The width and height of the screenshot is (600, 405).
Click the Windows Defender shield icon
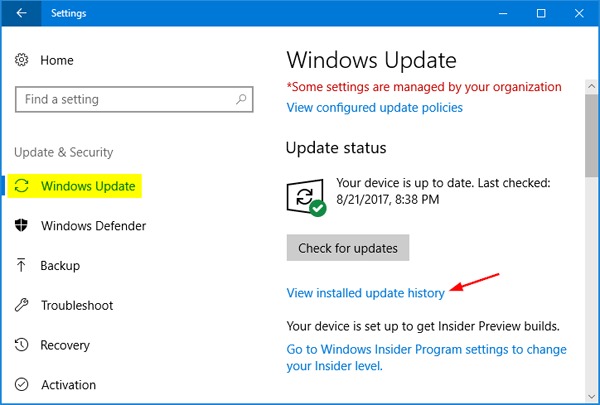[22, 226]
